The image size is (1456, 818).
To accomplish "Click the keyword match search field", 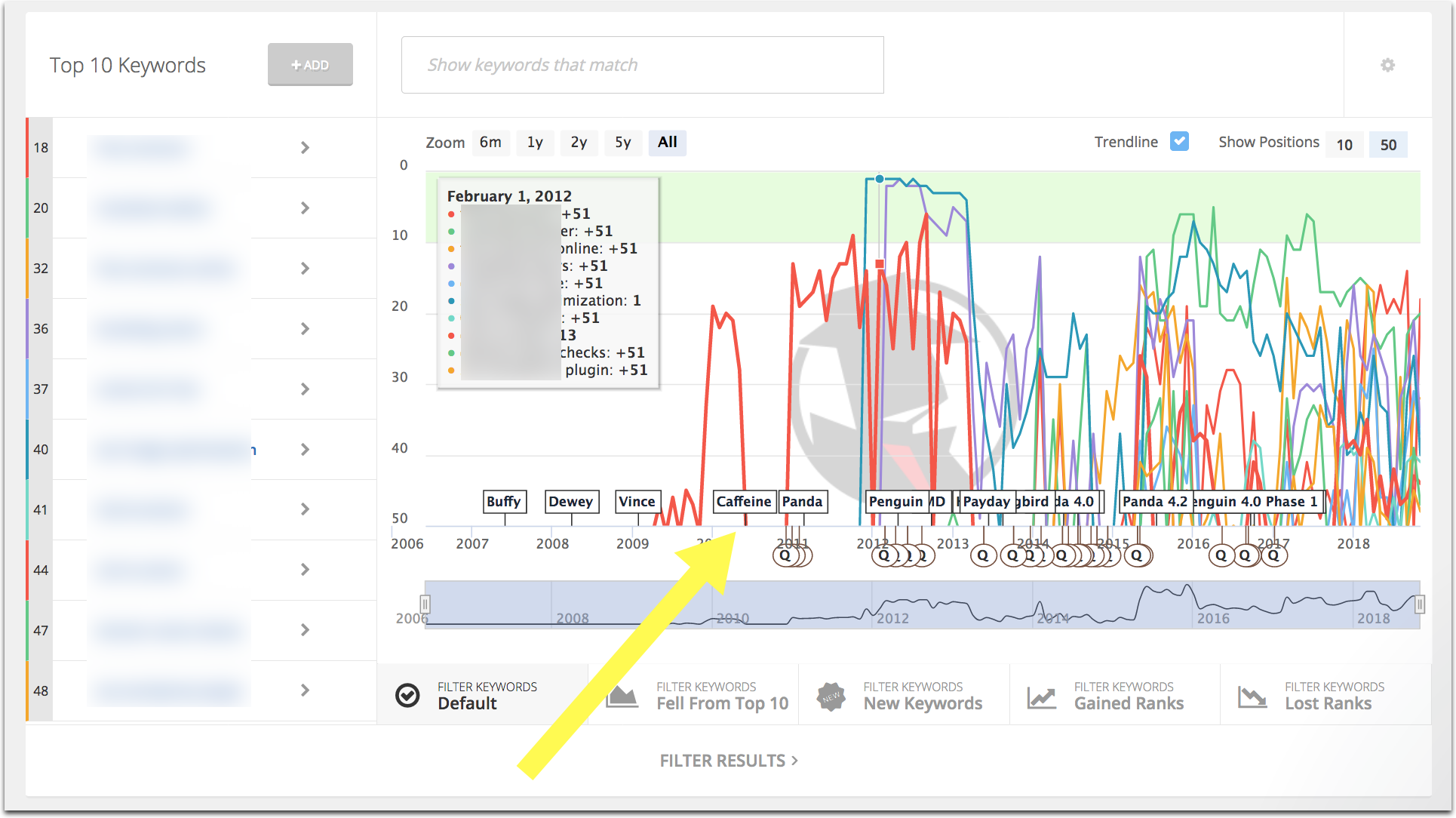I will (x=642, y=66).
